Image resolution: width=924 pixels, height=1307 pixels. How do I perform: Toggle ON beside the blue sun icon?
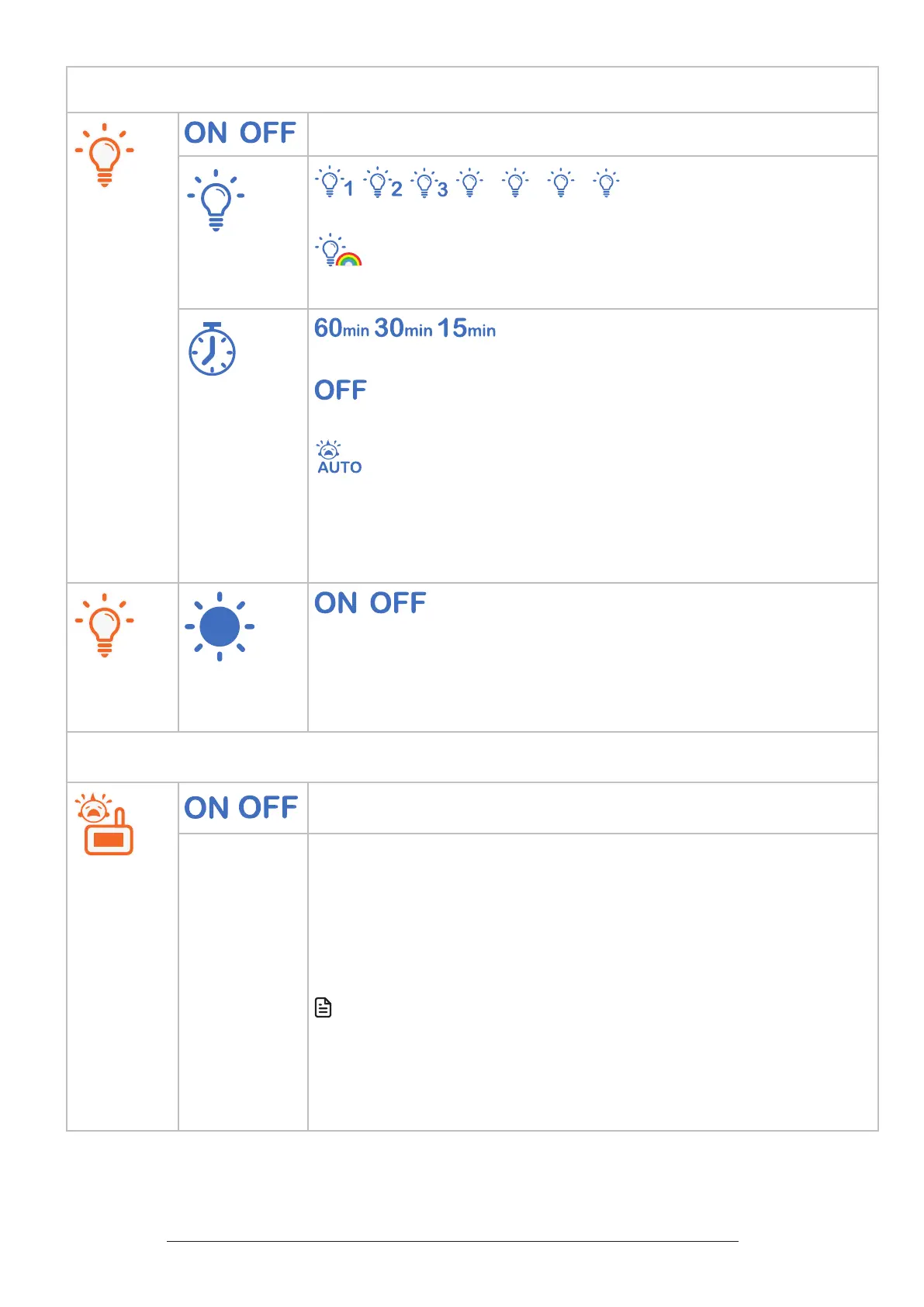[335, 603]
